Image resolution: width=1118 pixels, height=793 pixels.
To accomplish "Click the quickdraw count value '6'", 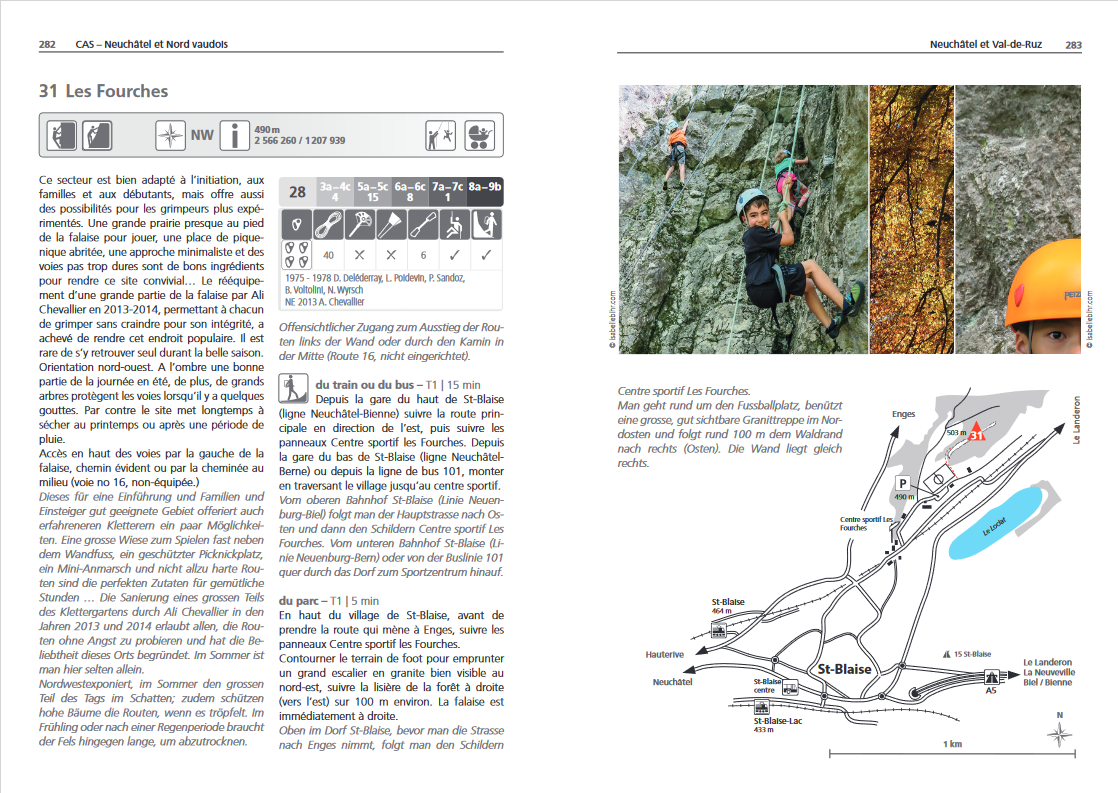I will tap(423, 255).
